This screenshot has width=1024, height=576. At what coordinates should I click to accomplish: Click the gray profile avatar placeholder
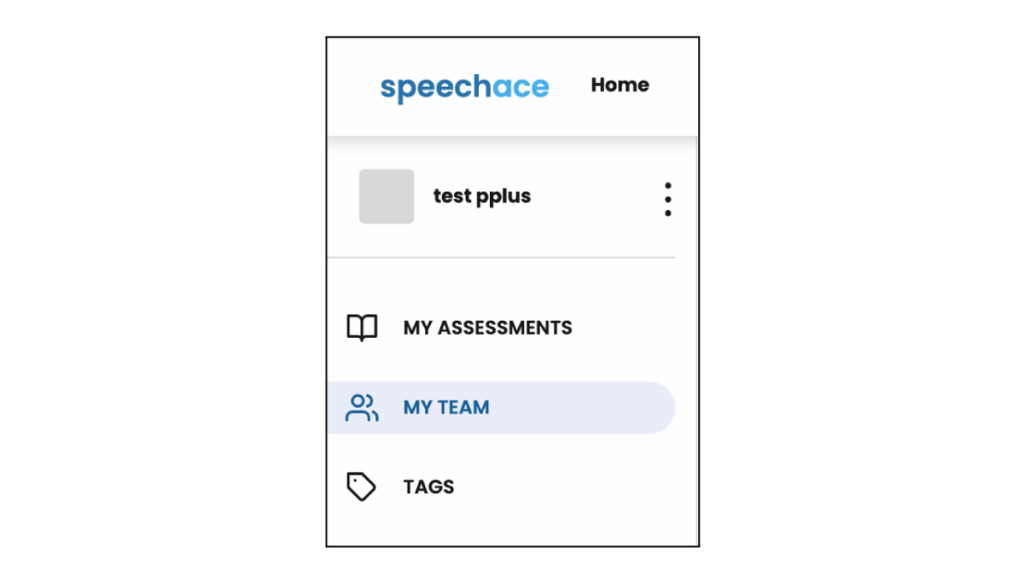point(386,196)
